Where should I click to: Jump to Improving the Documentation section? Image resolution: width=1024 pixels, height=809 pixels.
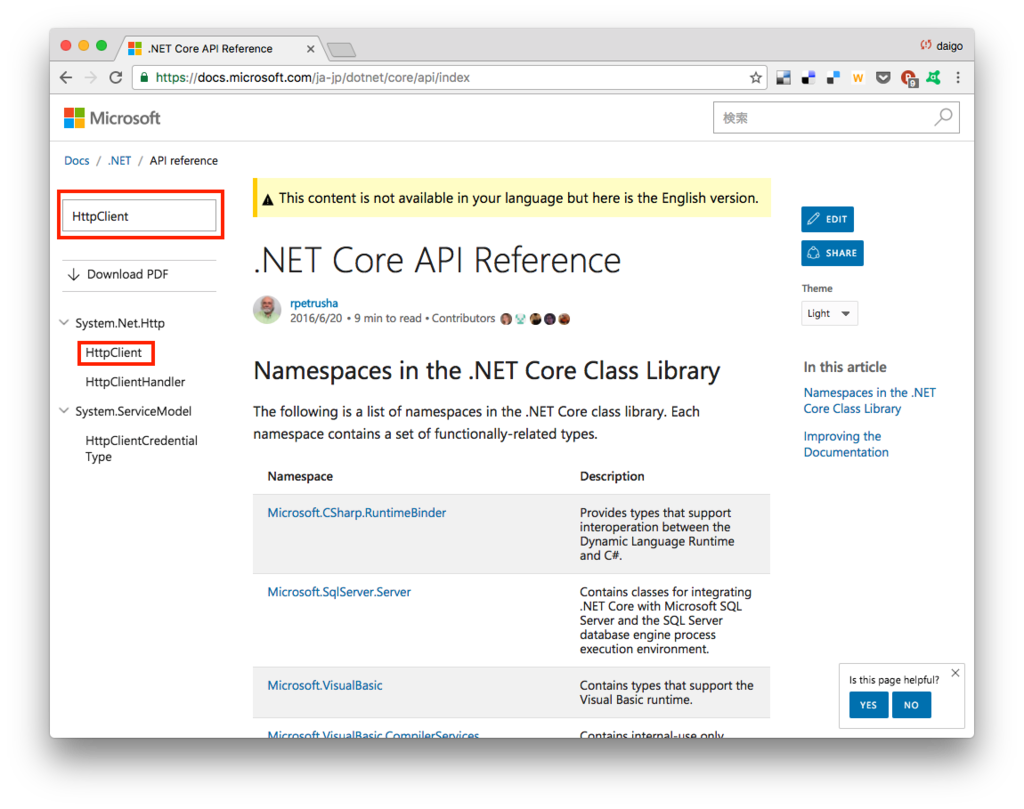pos(846,444)
